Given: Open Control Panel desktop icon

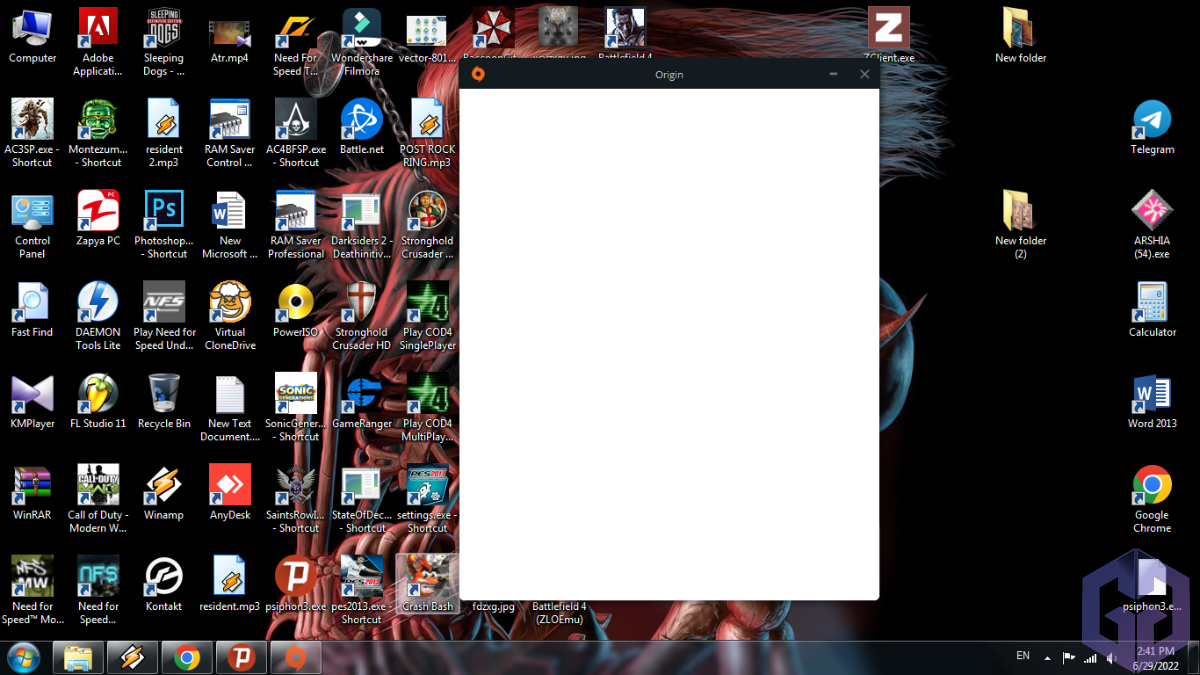Looking at the screenshot, I should tap(32, 224).
